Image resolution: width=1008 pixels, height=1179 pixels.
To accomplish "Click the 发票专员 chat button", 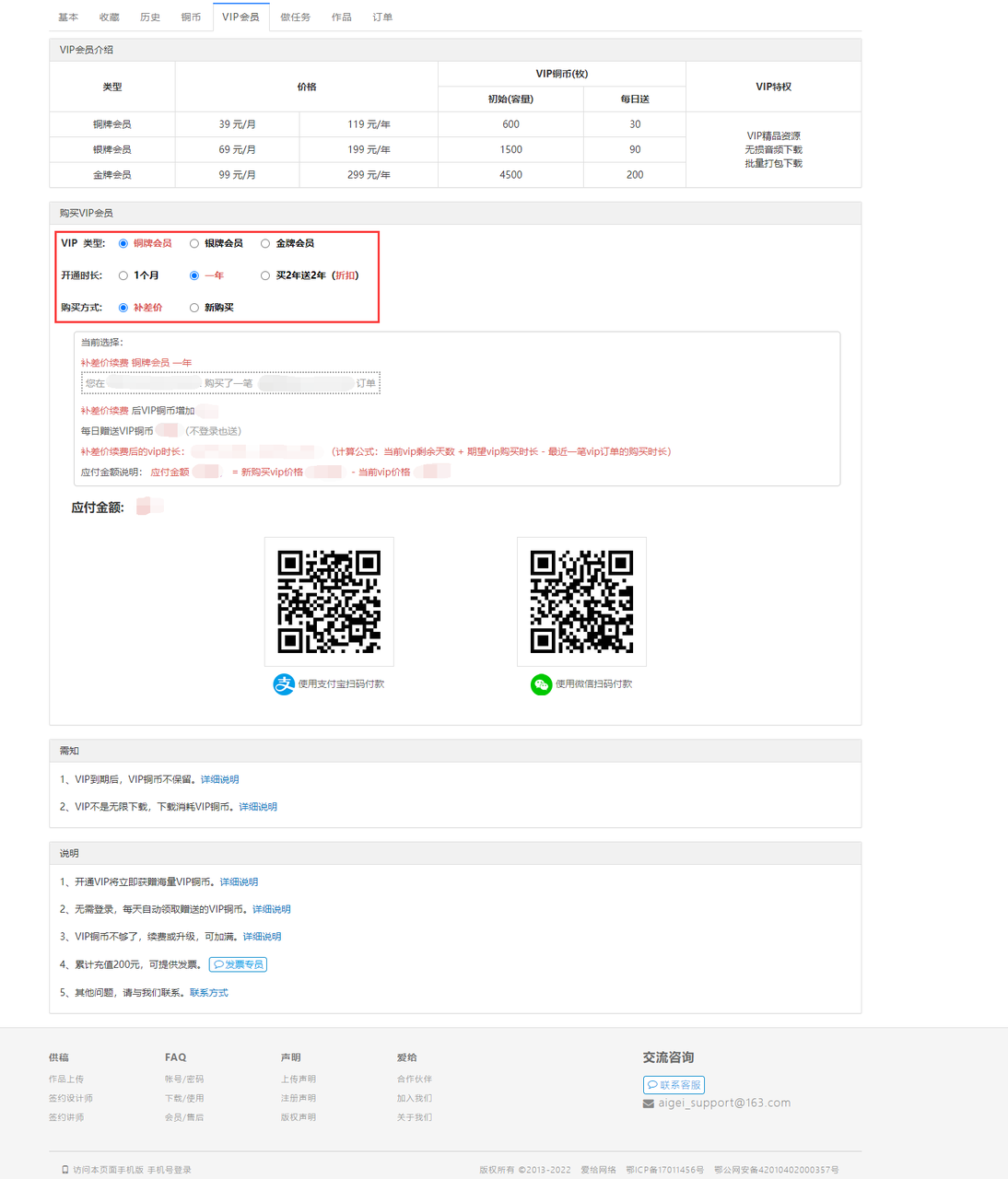I will click(x=238, y=964).
